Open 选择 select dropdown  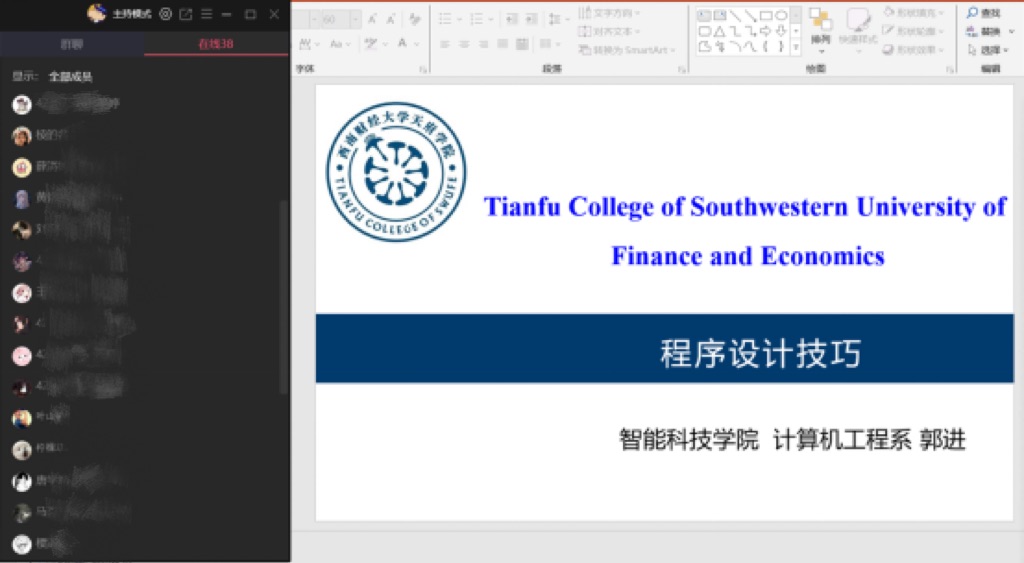coord(988,50)
